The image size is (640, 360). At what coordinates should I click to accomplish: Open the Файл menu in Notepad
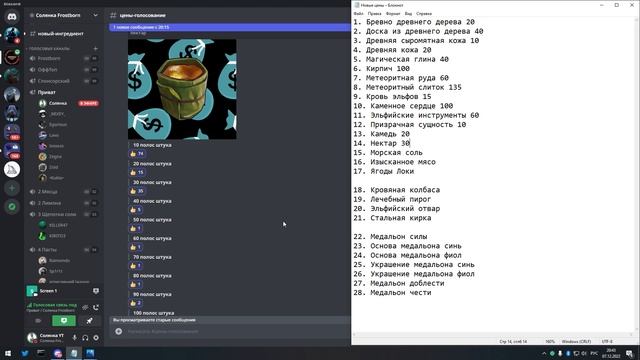pos(358,13)
